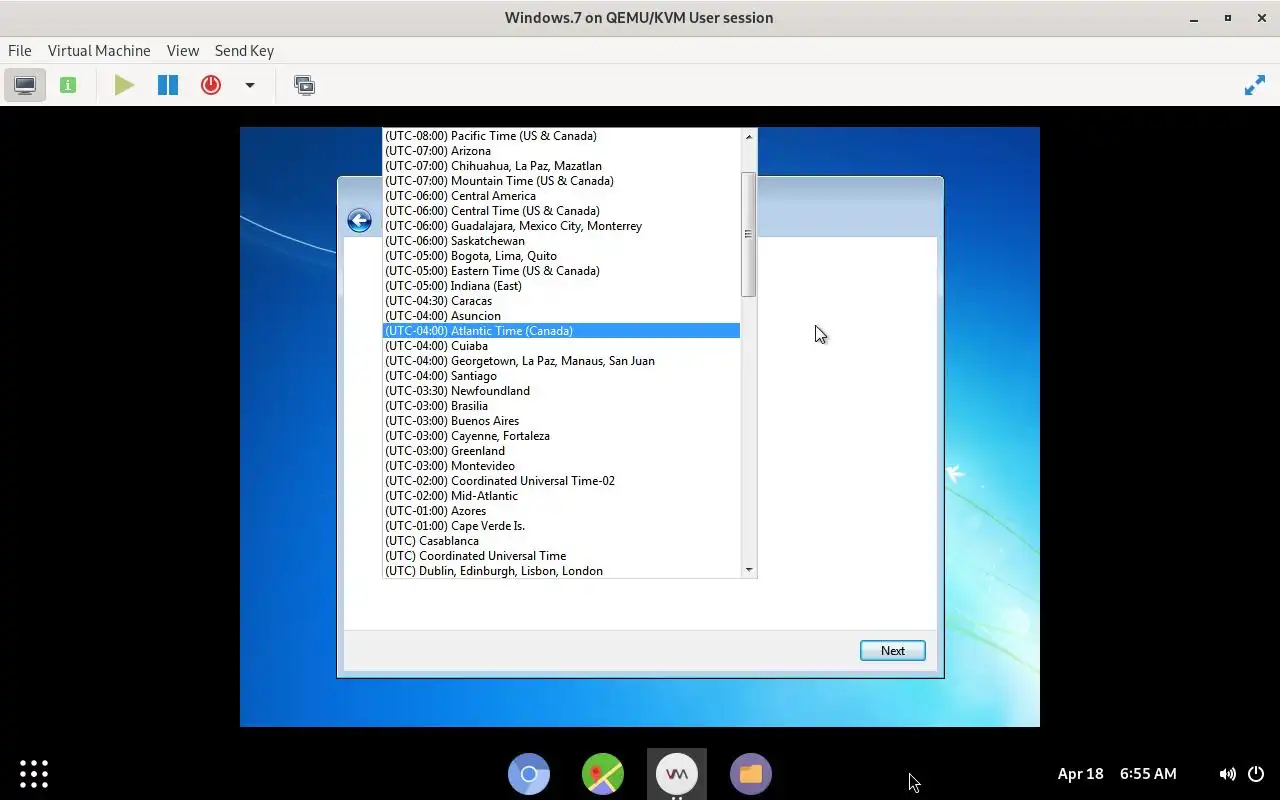Select (UTC-07:00) Arizona time zone

click(x=561, y=150)
